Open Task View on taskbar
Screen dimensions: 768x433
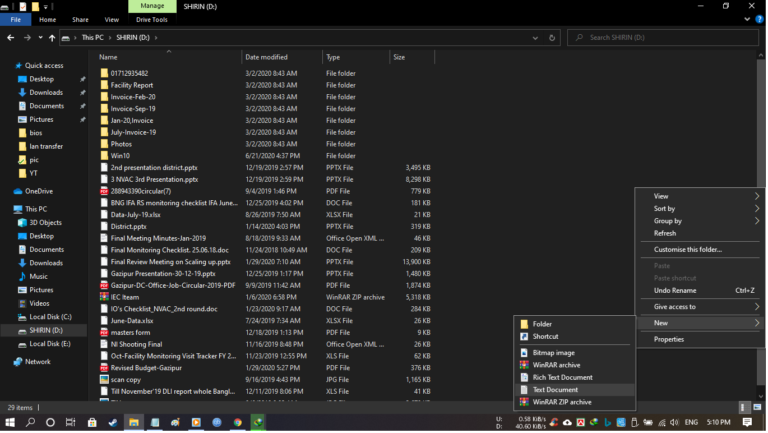pyautogui.click(x=71, y=423)
